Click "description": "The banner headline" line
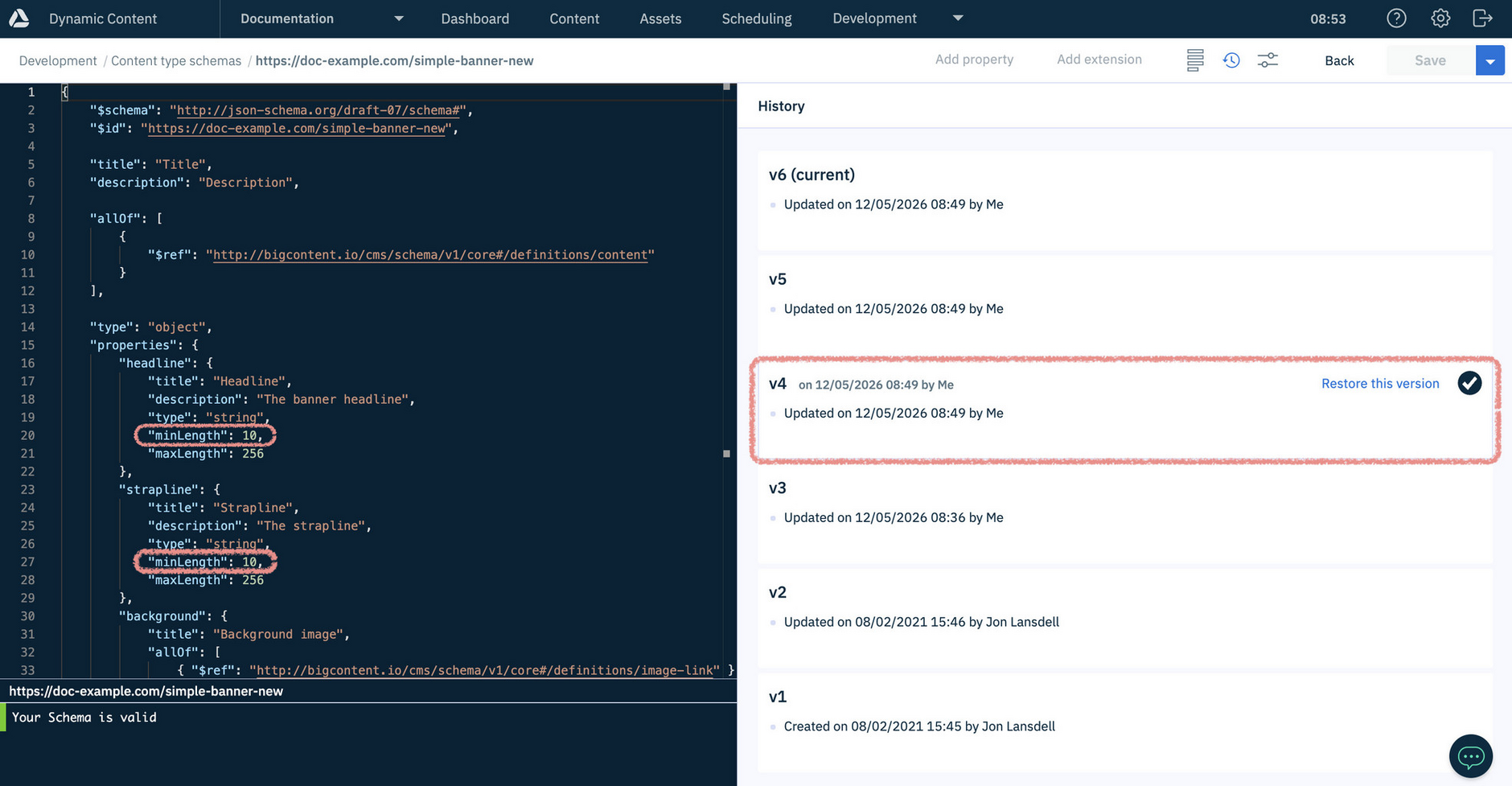The width and height of the screenshot is (1512, 786). [x=281, y=399]
